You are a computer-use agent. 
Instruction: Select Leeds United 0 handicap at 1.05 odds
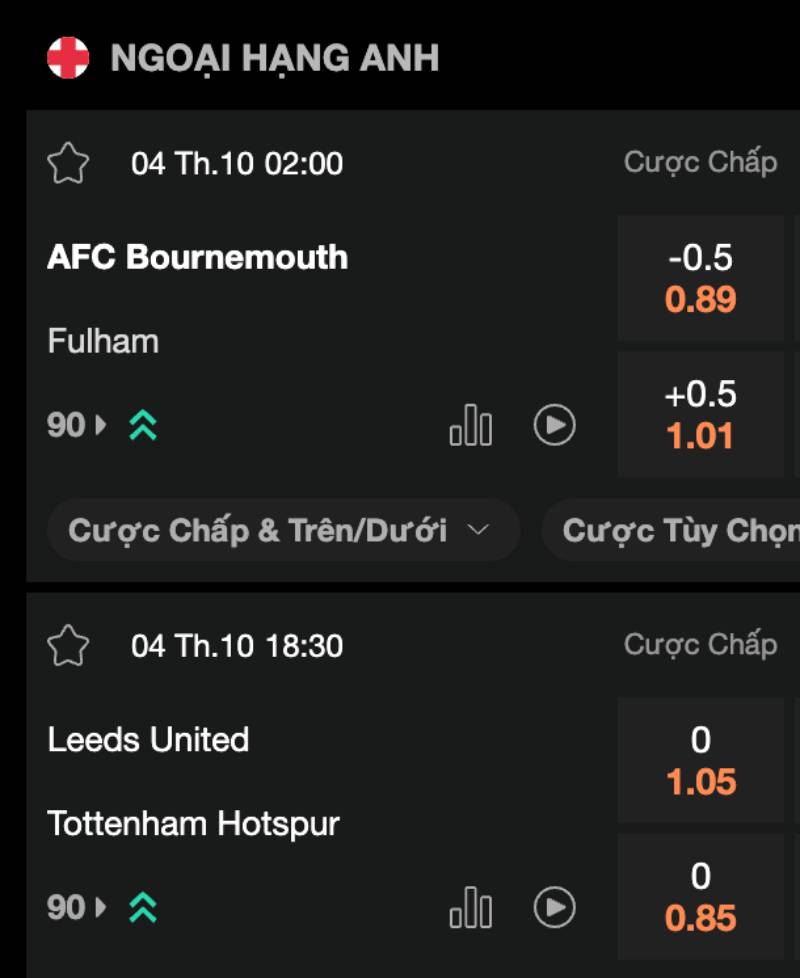pyautogui.click(x=700, y=760)
